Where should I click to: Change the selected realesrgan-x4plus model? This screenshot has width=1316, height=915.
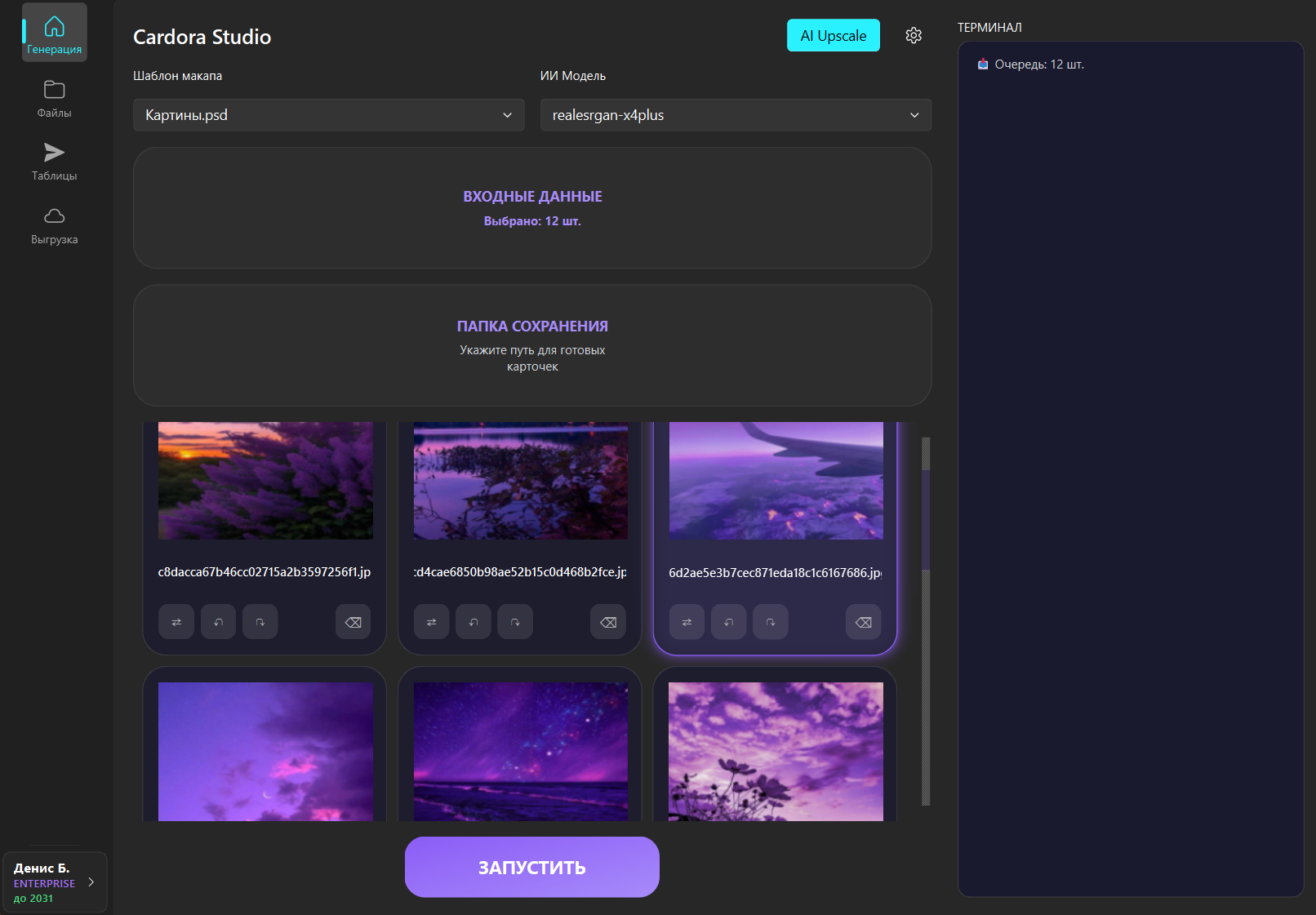[x=735, y=114]
